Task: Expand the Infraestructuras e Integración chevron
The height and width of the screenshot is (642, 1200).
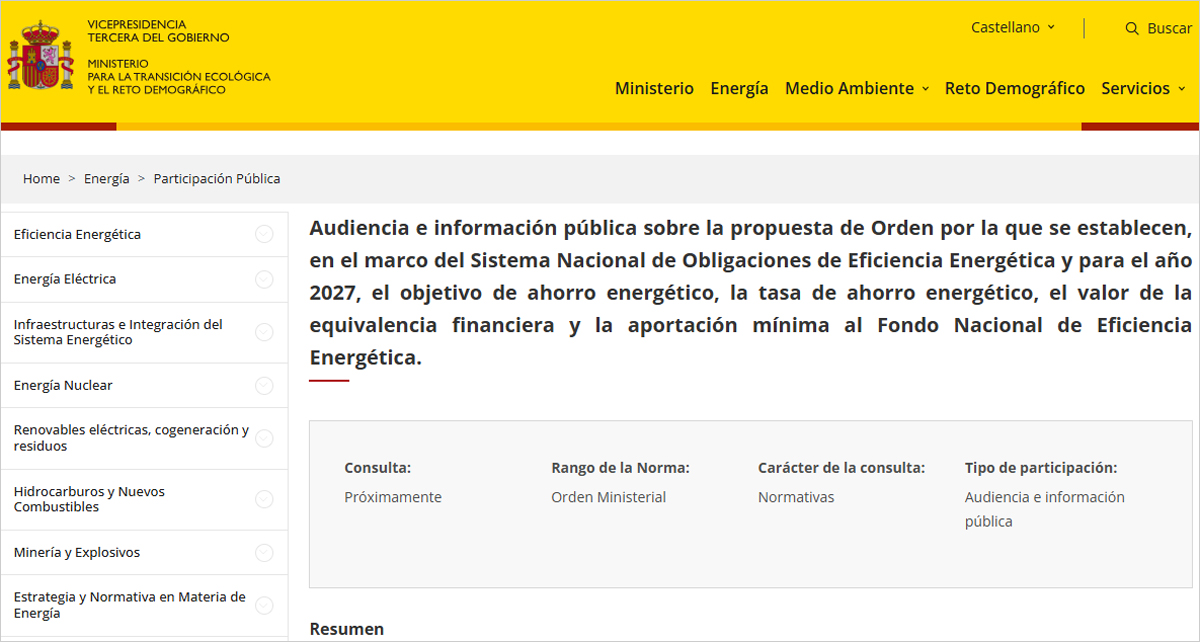Action: click(264, 332)
